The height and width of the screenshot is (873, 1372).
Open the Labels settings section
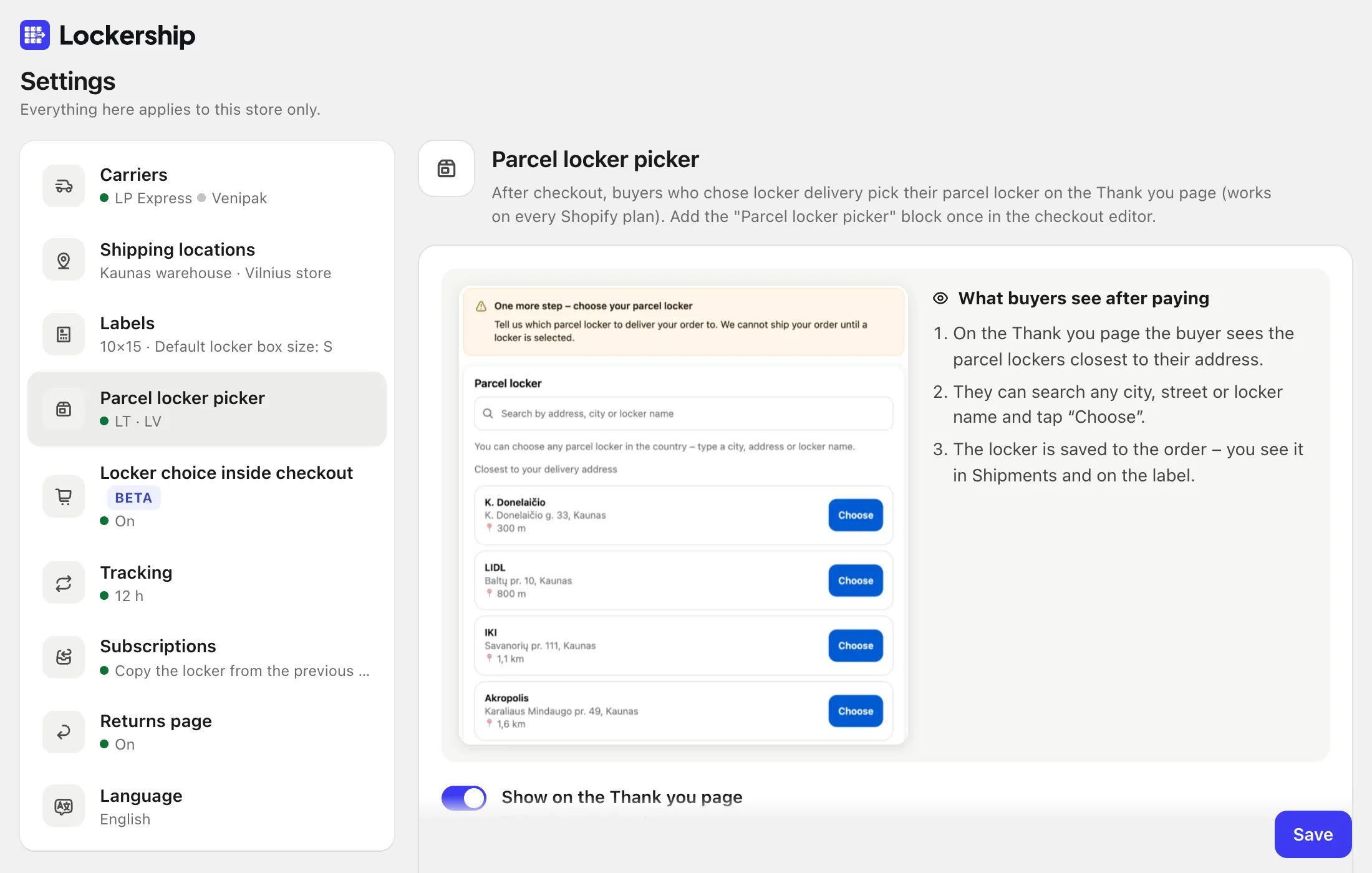point(207,334)
